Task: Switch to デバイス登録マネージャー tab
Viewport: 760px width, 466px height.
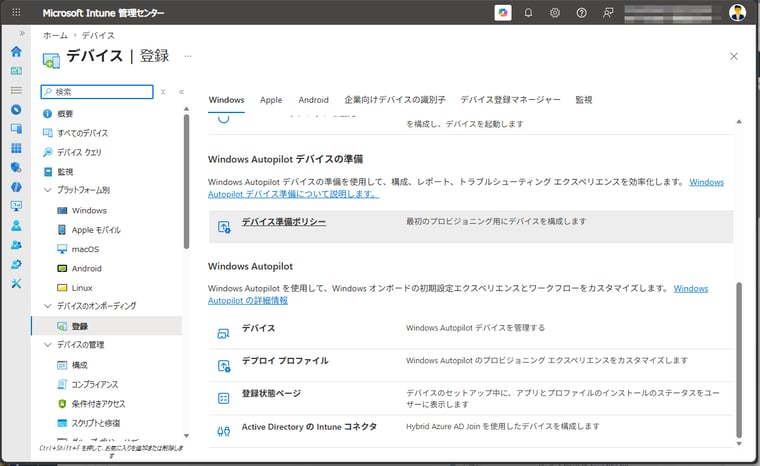Action: tap(510, 100)
